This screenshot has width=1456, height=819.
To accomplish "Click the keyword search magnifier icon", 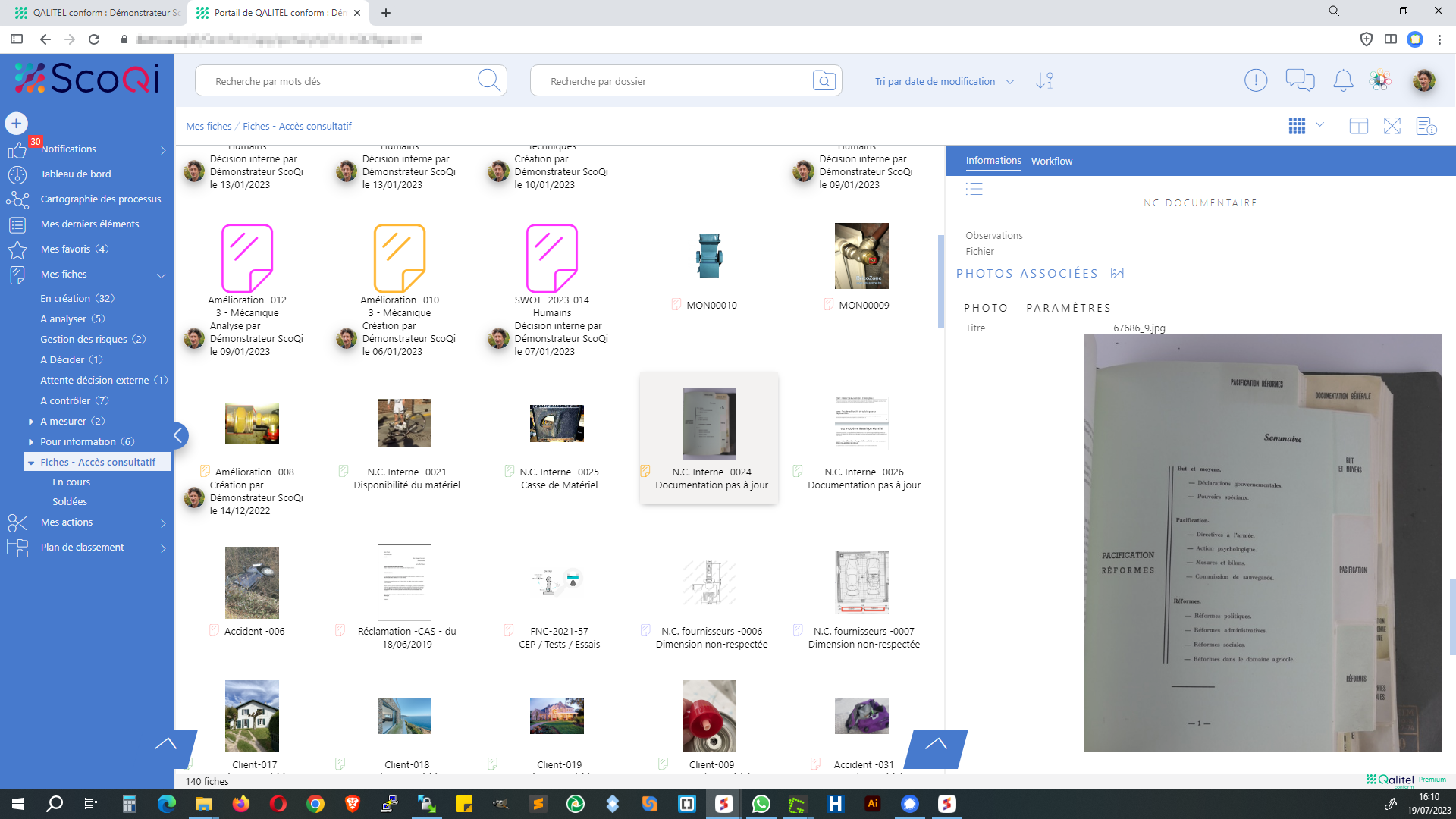I will [x=489, y=80].
